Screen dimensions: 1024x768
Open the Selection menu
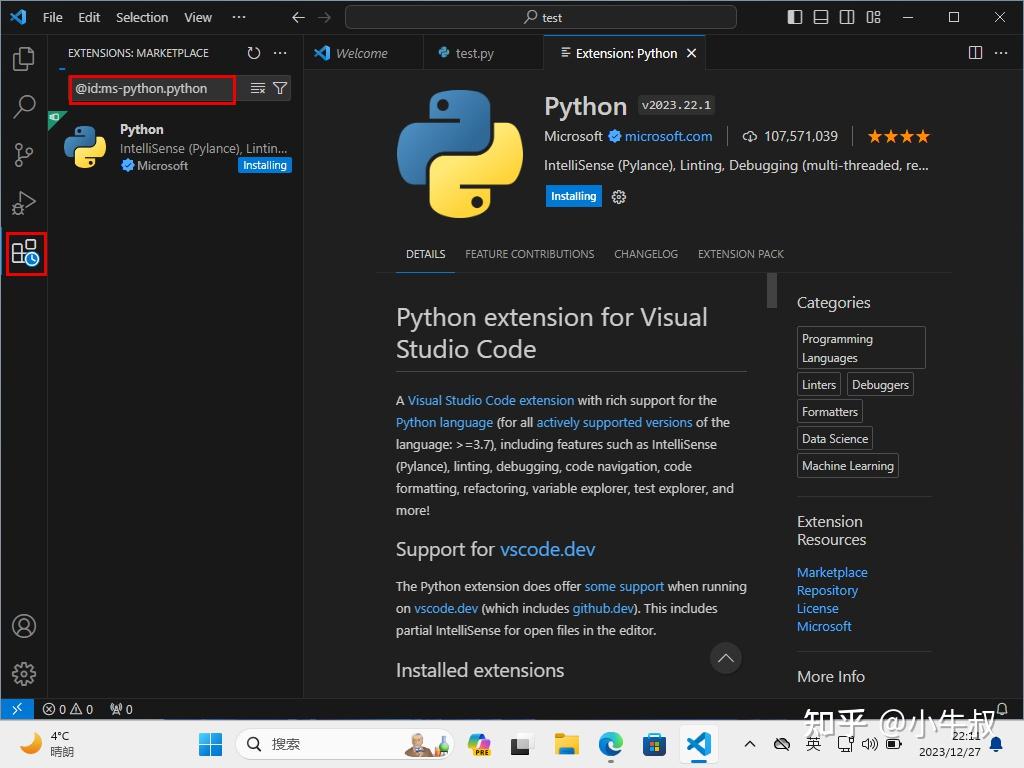click(141, 17)
